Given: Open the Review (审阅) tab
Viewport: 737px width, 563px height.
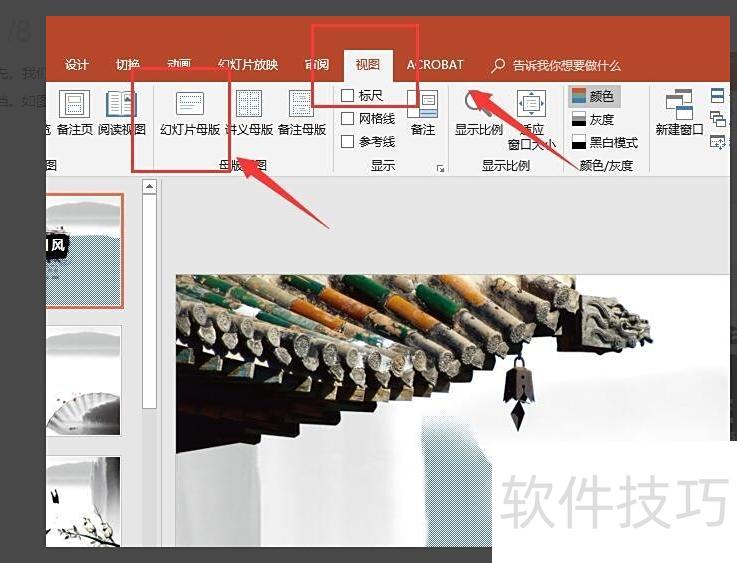Looking at the screenshot, I should point(316,64).
